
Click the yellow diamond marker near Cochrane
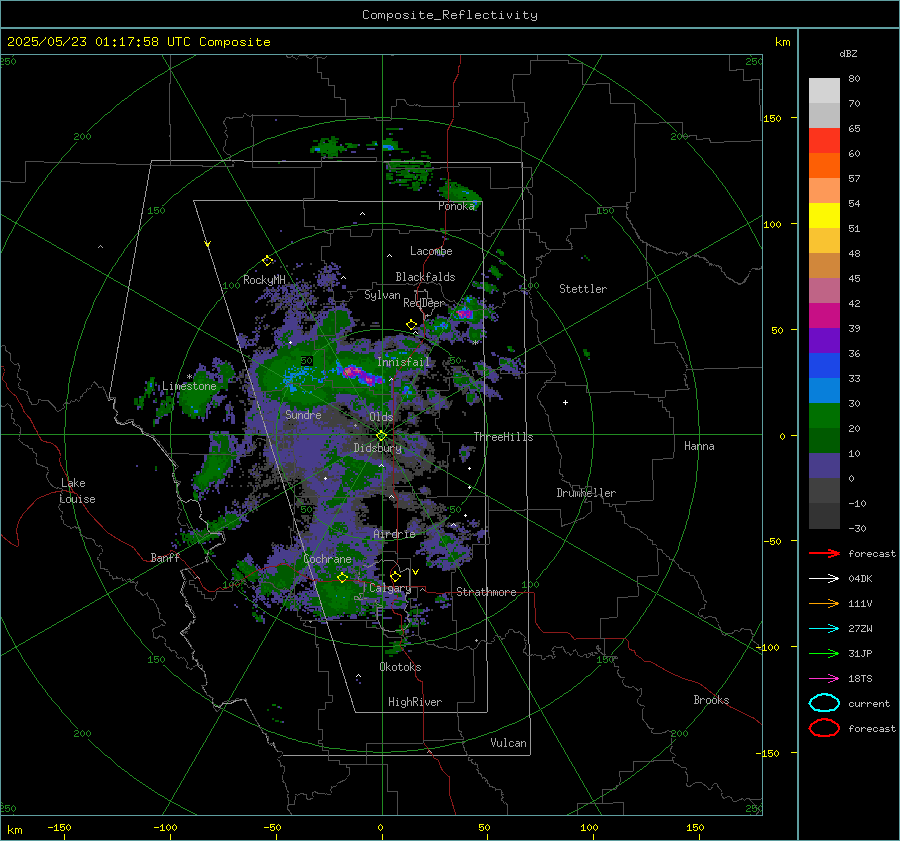[x=342, y=577]
